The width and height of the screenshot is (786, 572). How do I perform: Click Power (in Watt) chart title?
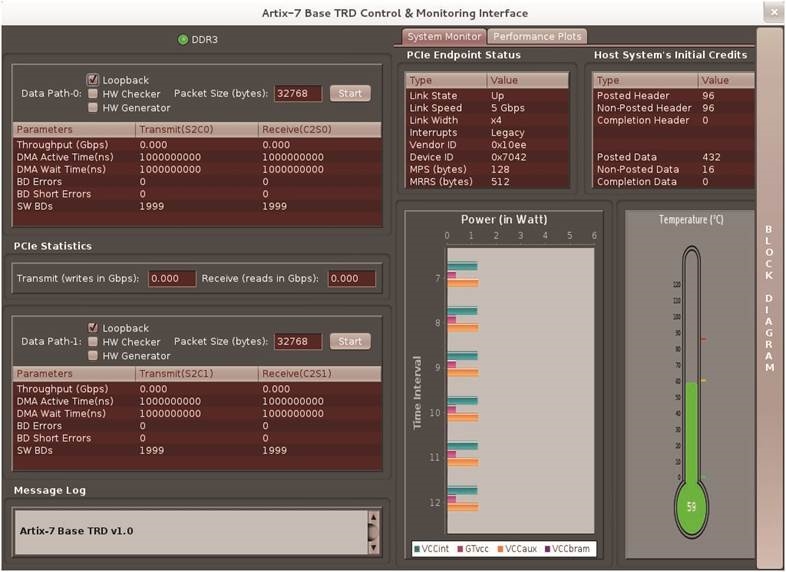[x=504, y=220]
